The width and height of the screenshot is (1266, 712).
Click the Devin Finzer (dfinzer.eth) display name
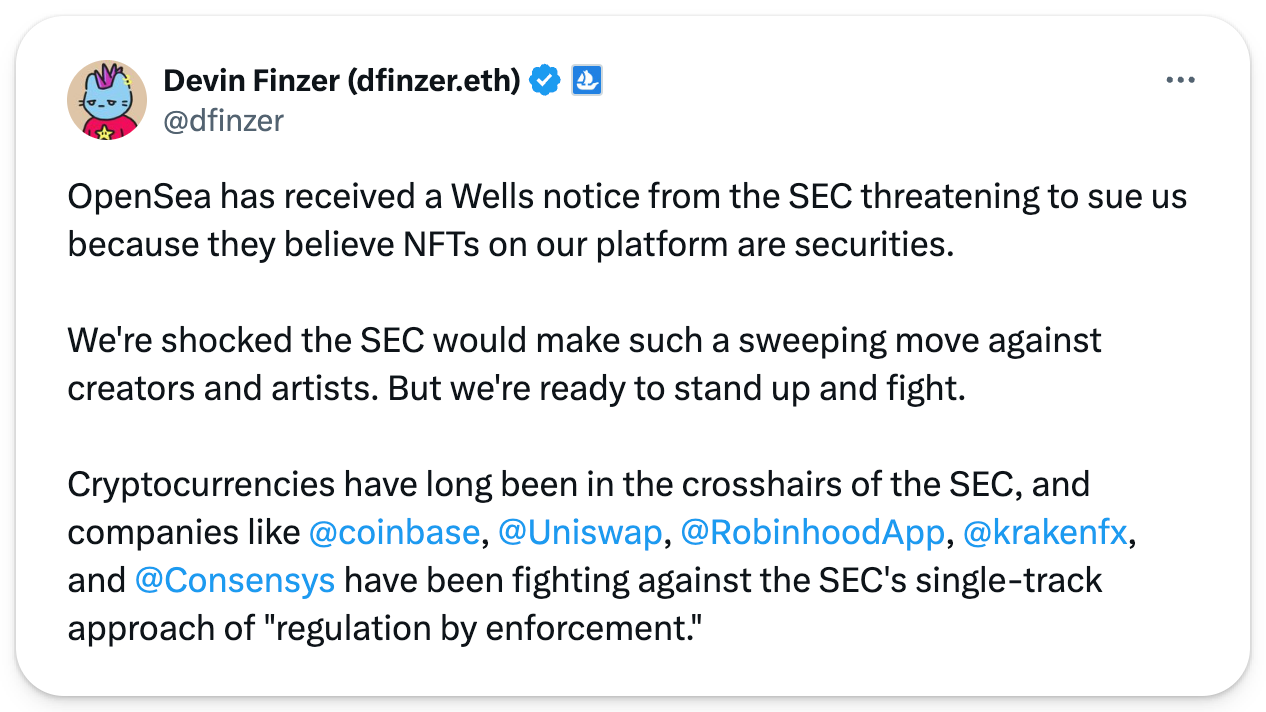pos(341,81)
